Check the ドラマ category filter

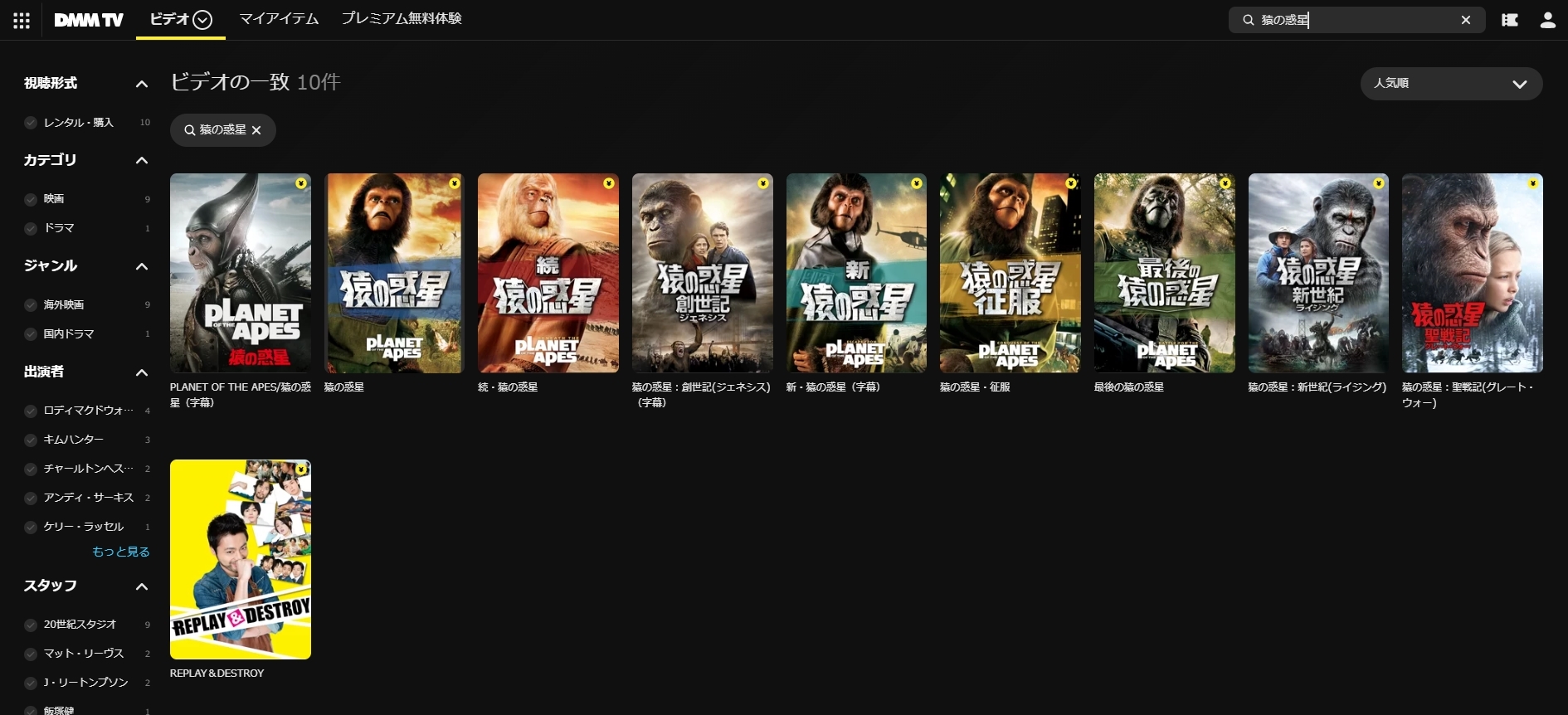(31, 228)
